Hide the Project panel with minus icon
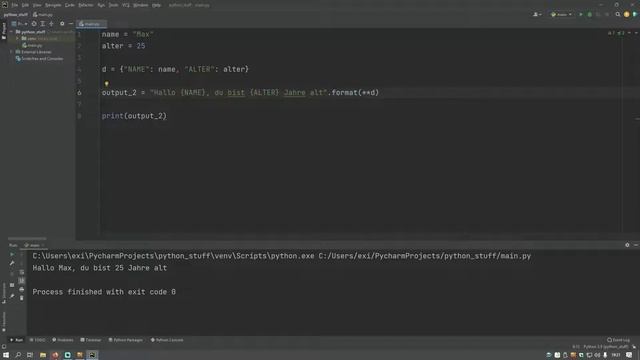This screenshot has width=640, height=360. coord(71,24)
